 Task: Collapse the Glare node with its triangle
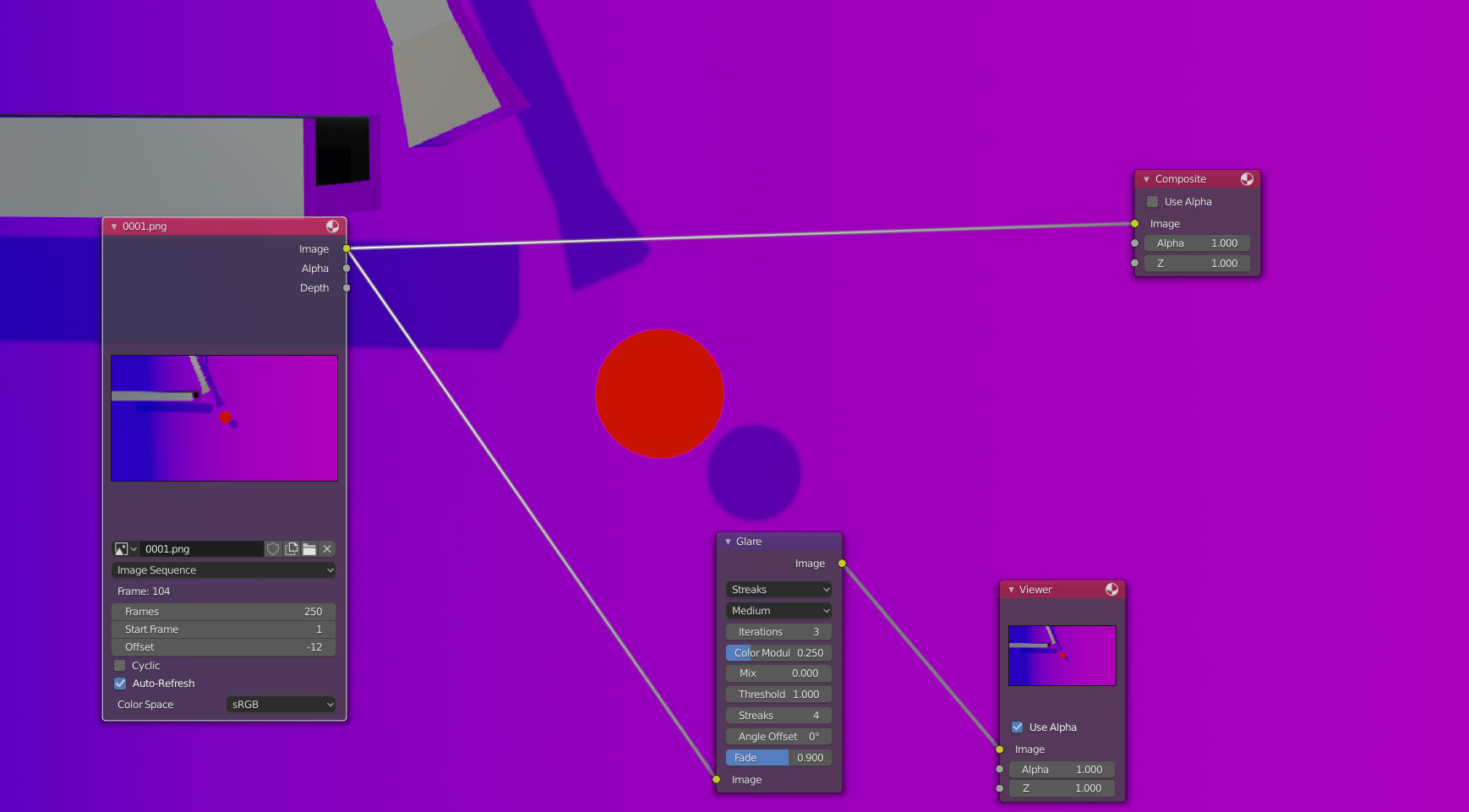(x=729, y=541)
